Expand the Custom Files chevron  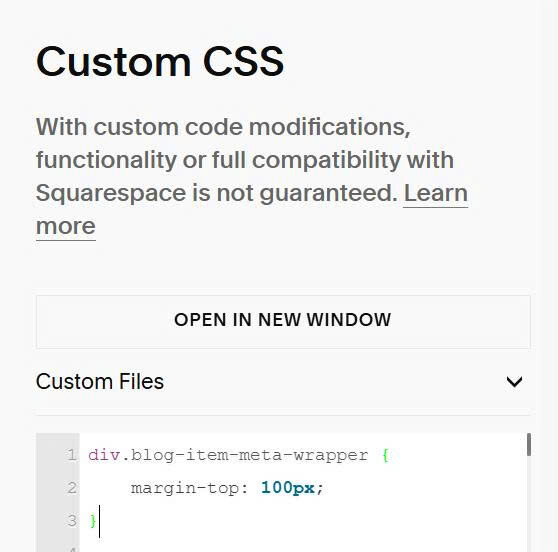(x=514, y=382)
